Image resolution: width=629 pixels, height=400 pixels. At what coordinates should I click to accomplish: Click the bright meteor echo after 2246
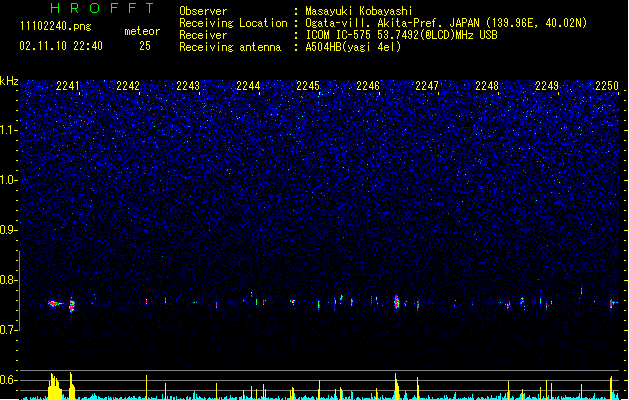pos(396,302)
